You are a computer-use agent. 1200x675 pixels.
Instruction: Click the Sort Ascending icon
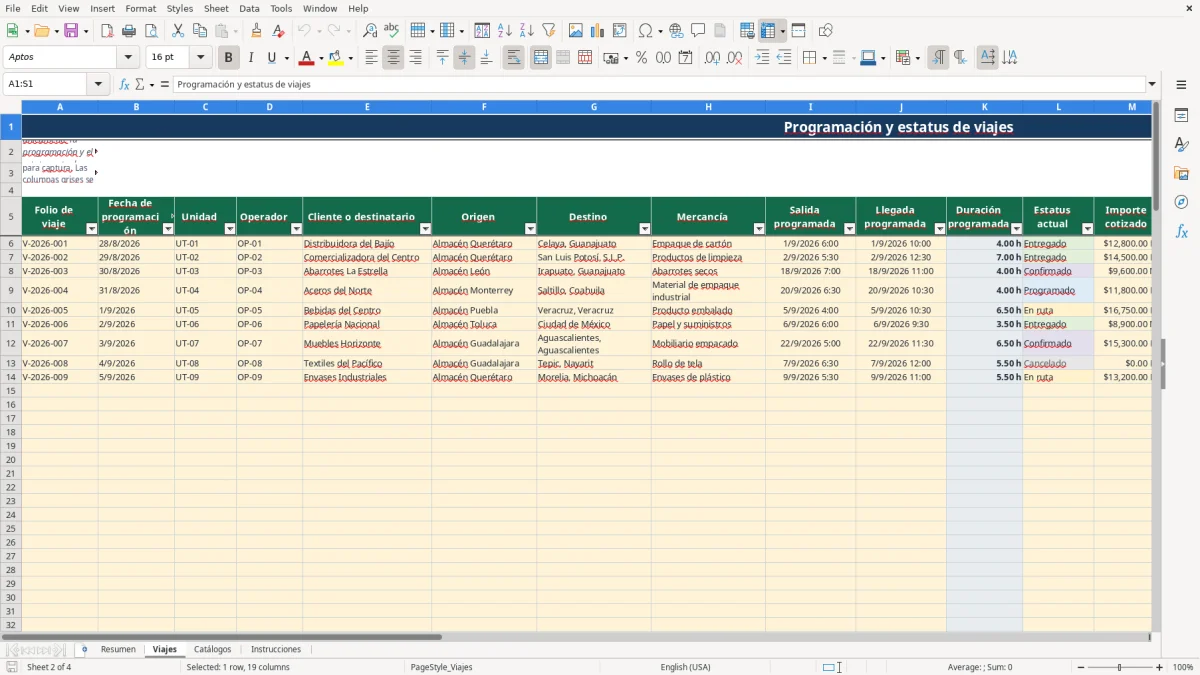coord(504,31)
